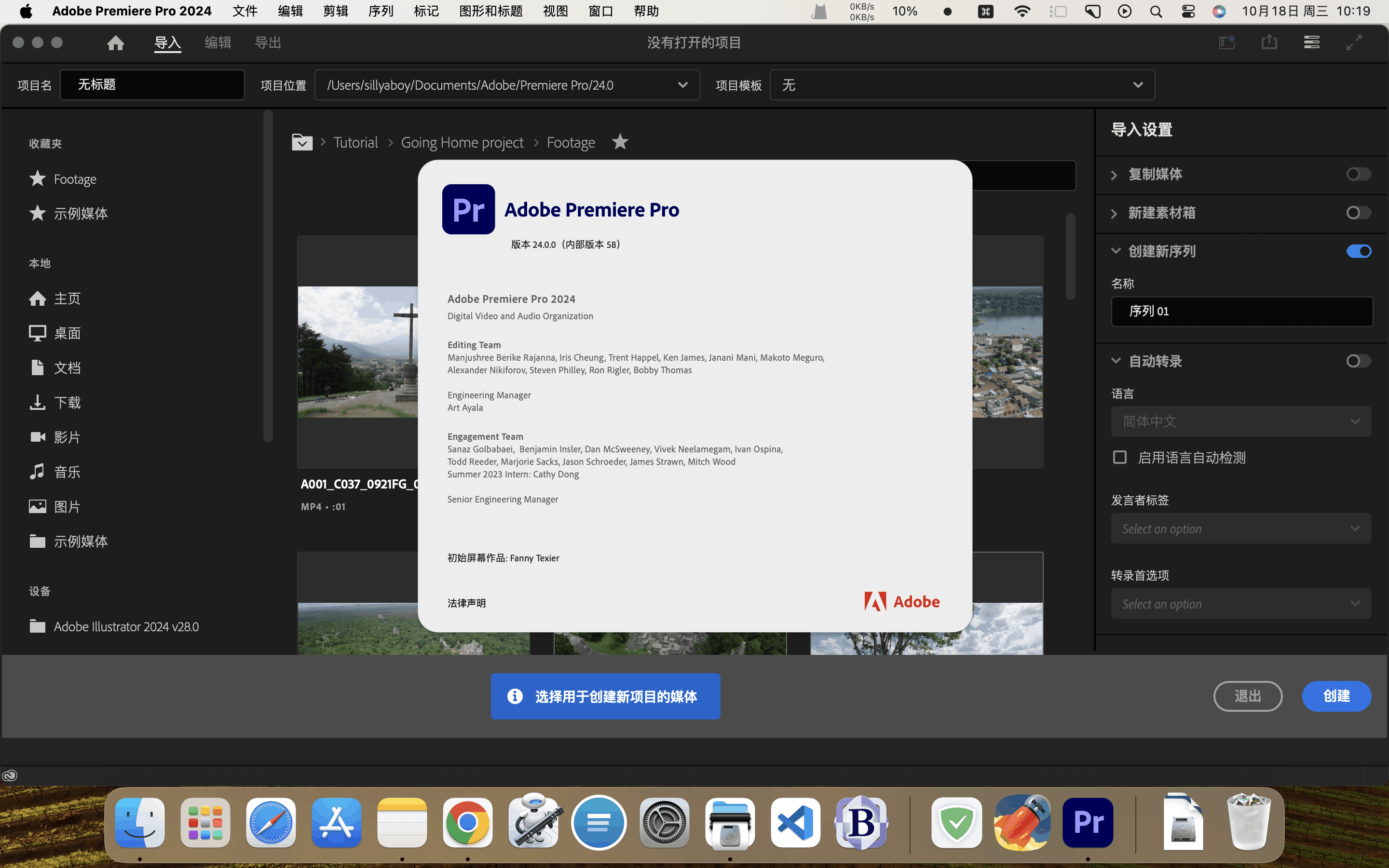The width and height of the screenshot is (1389, 868).
Task: Check 启用语言自动检测 checkbox
Action: [1119, 457]
